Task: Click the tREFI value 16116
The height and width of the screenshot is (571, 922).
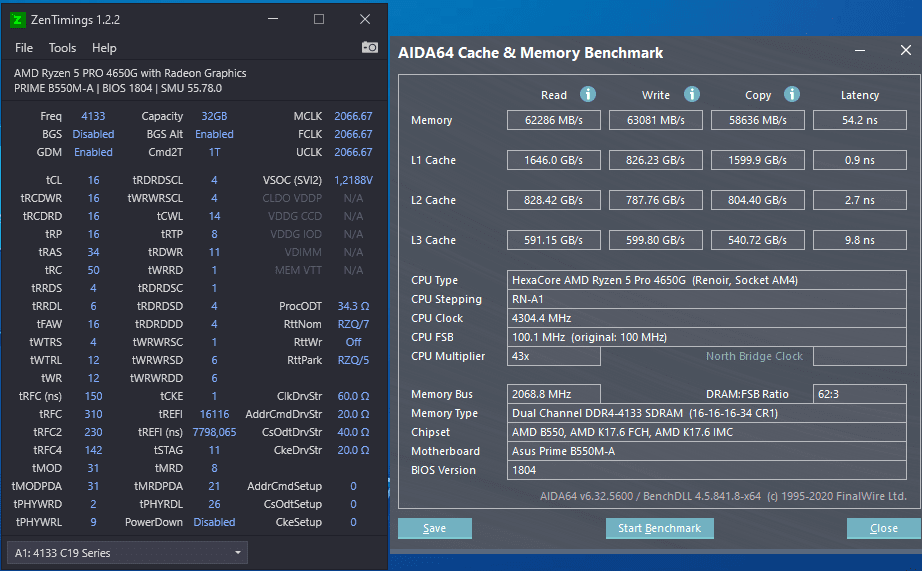Action: coord(214,414)
